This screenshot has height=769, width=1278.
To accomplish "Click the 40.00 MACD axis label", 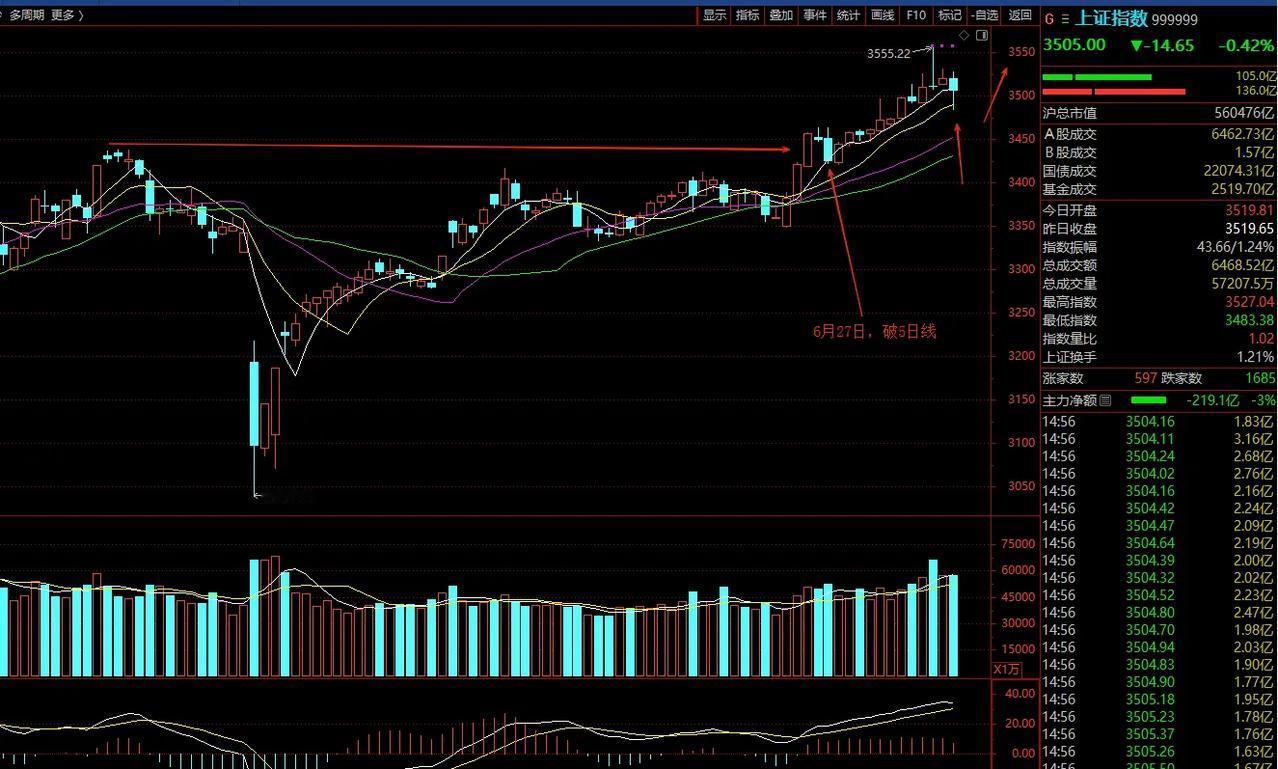I will coord(1020,693).
